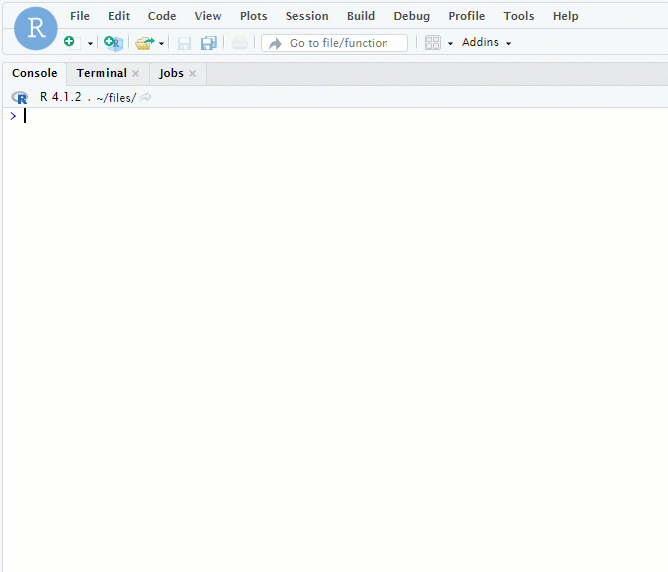Close the Jobs tab
The width and height of the screenshot is (668, 572).
(x=193, y=74)
